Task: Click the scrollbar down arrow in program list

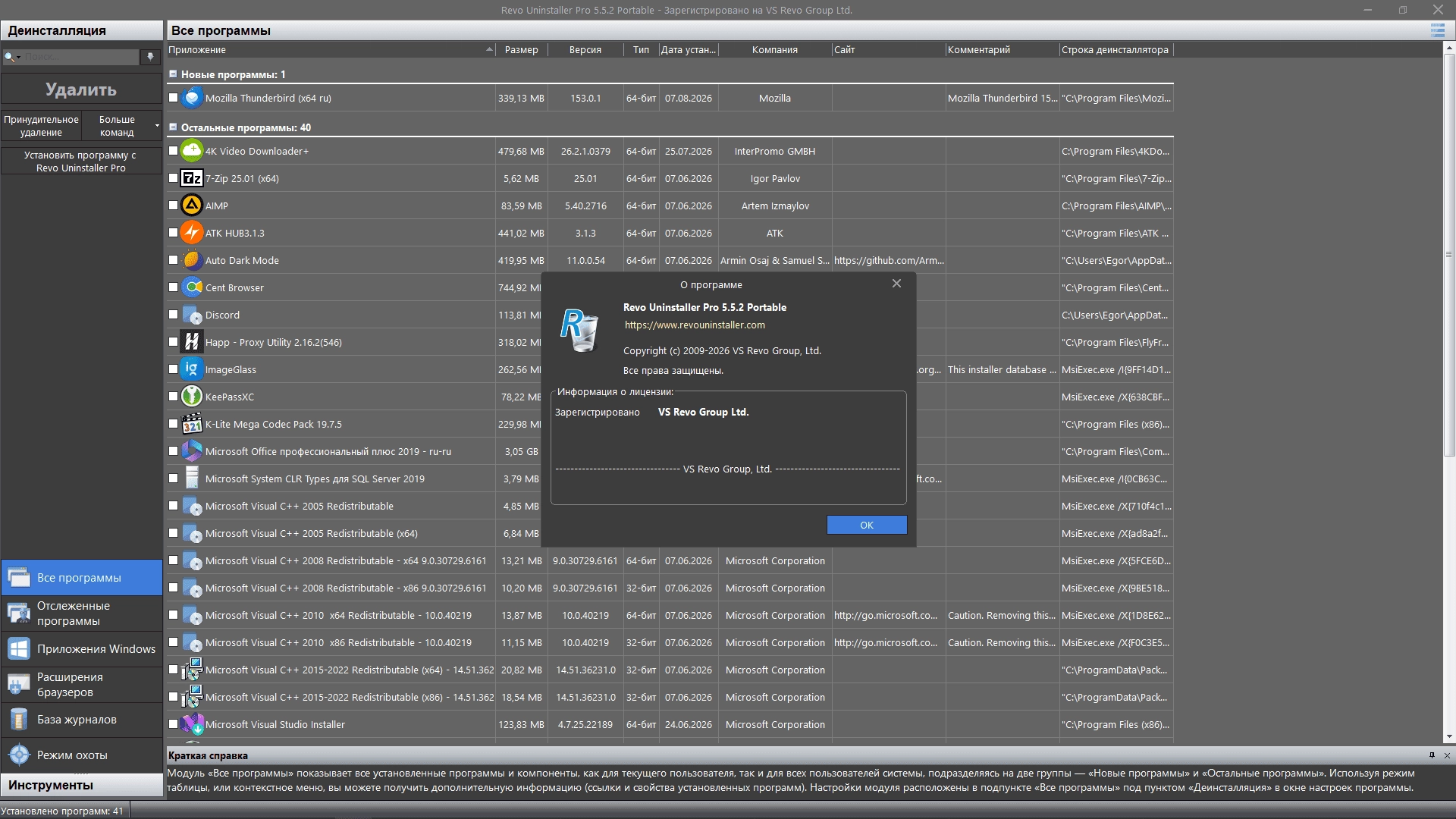Action: point(1449,736)
